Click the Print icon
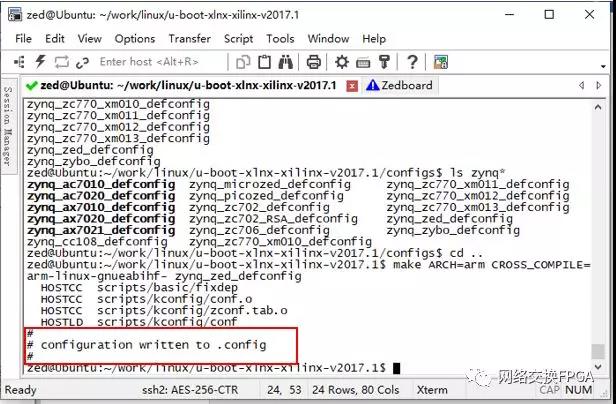This screenshot has height=404, width=616. 314,62
